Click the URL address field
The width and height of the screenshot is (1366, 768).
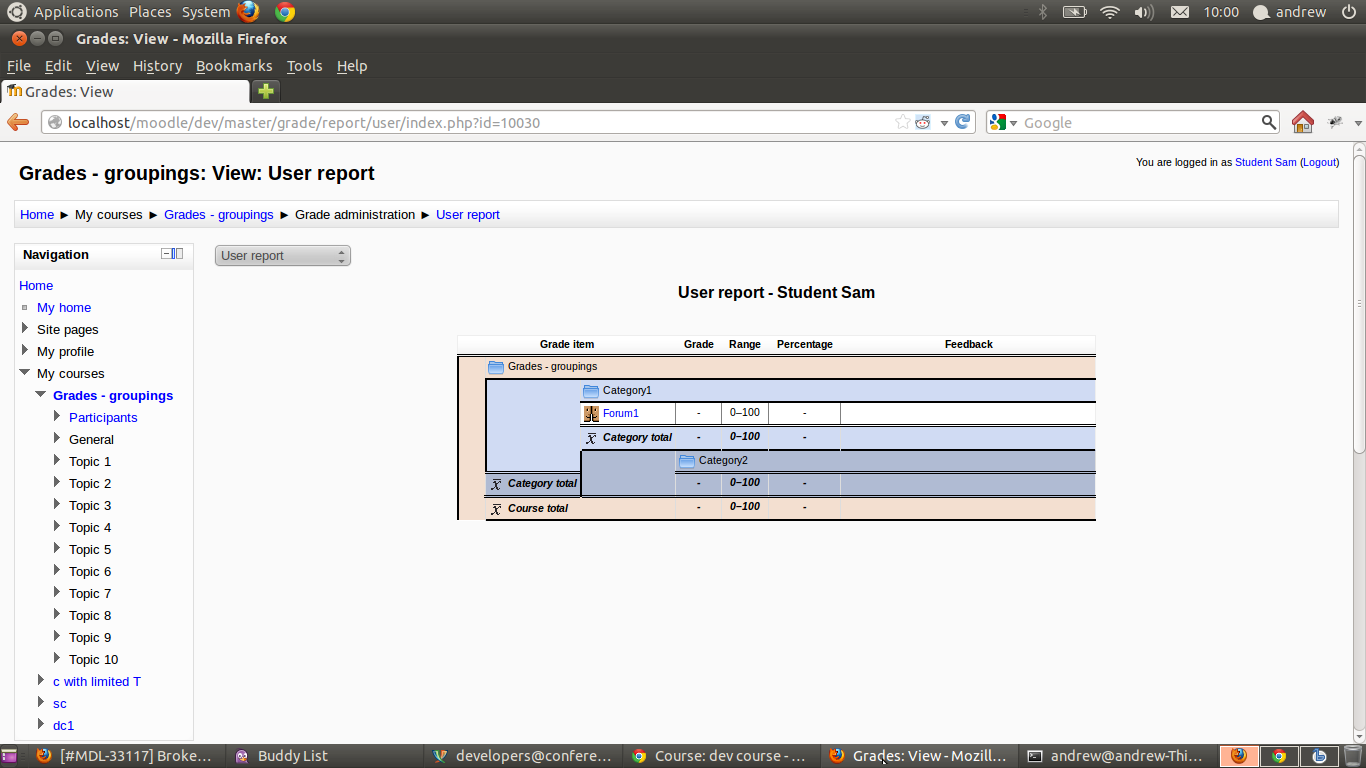pyautogui.click(x=480, y=123)
